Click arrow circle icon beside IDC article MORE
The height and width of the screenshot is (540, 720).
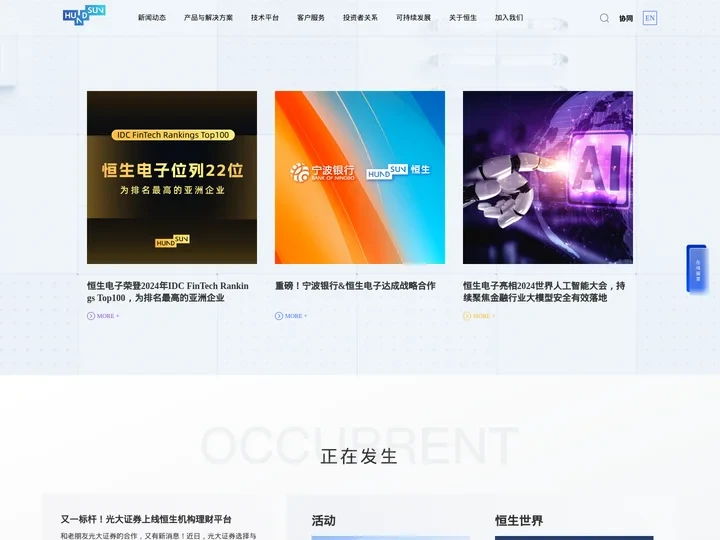click(91, 316)
